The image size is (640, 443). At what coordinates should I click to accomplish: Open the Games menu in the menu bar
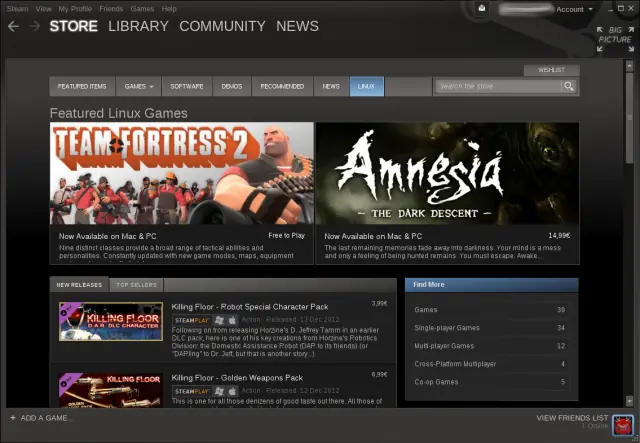click(x=142, y=9)
